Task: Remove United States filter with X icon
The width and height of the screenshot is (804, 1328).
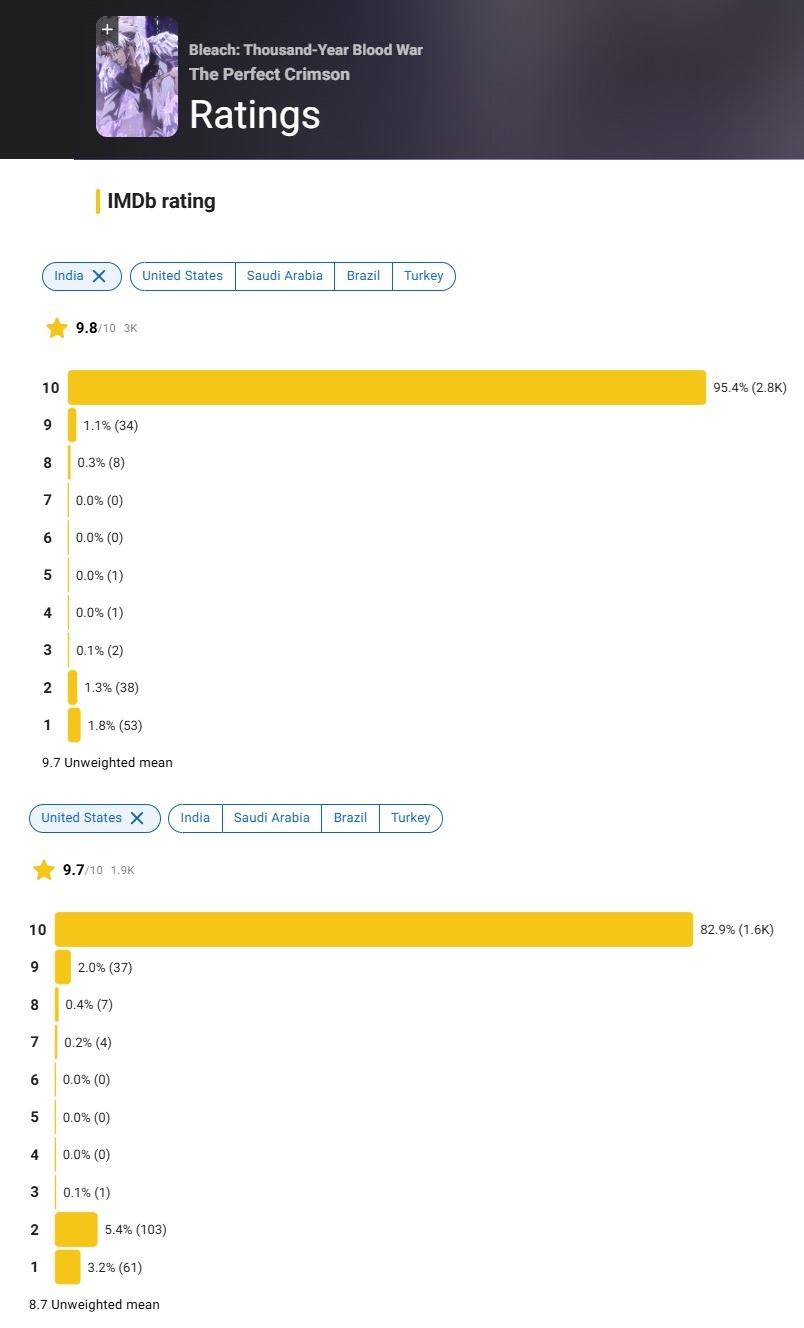Action: tap(138, 818)
